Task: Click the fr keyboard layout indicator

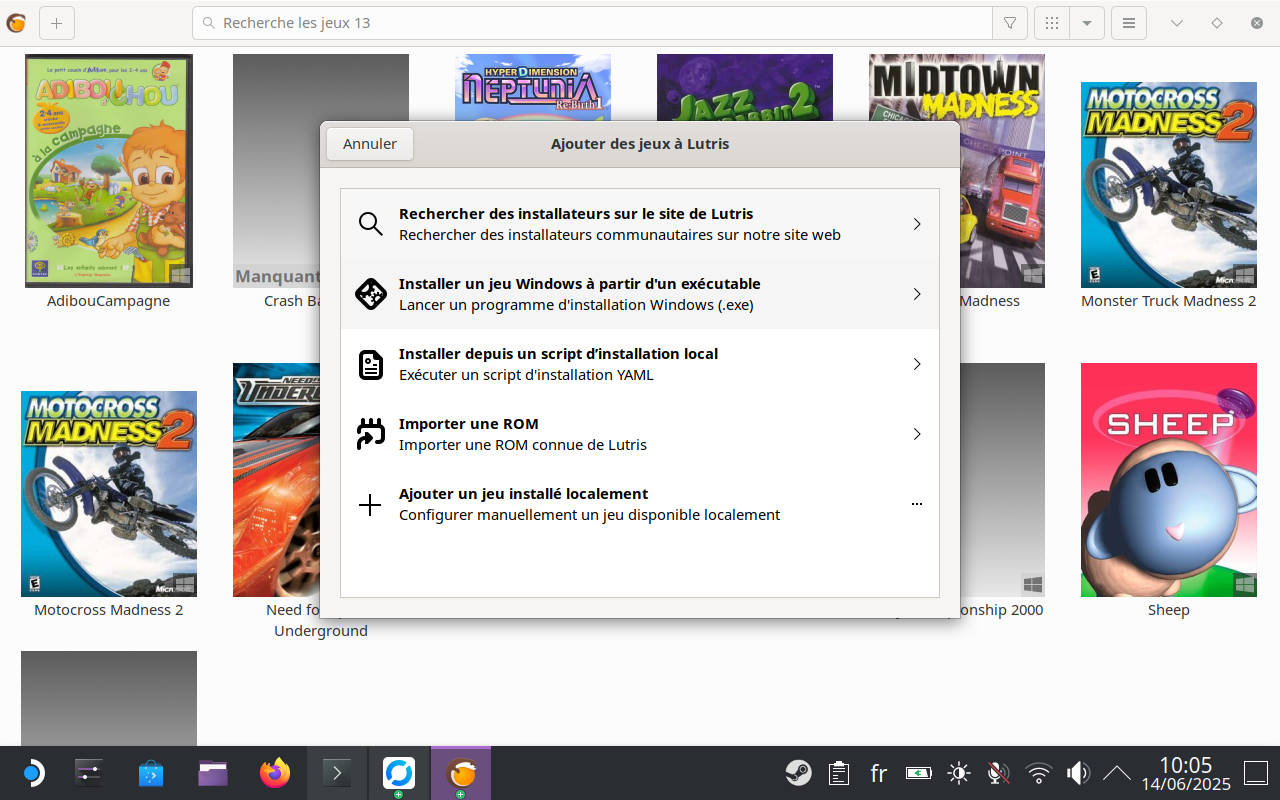Action: click(x=879, y=773)
